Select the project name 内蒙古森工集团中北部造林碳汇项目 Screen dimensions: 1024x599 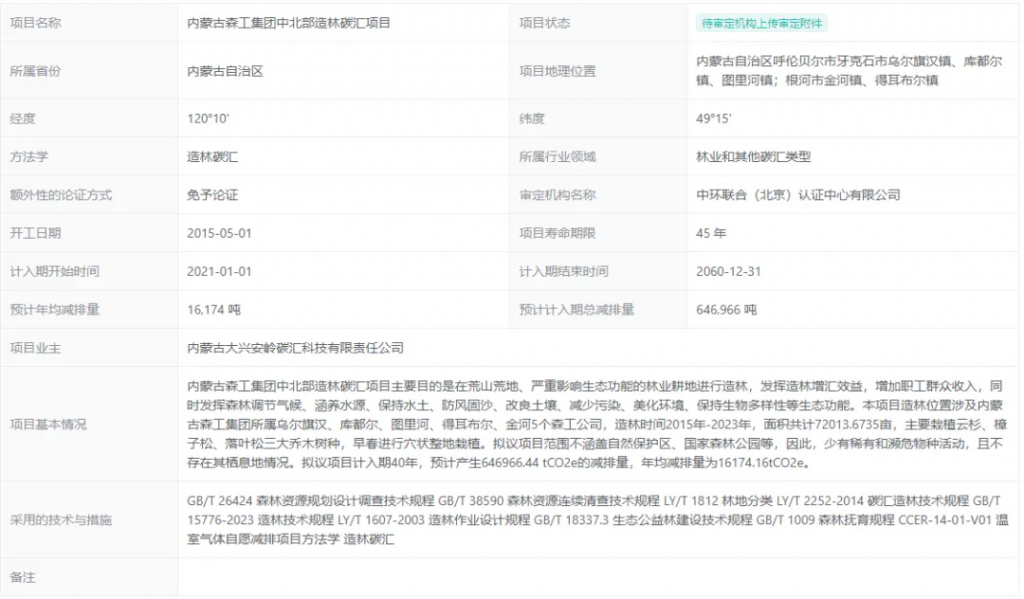coord(289,23)
